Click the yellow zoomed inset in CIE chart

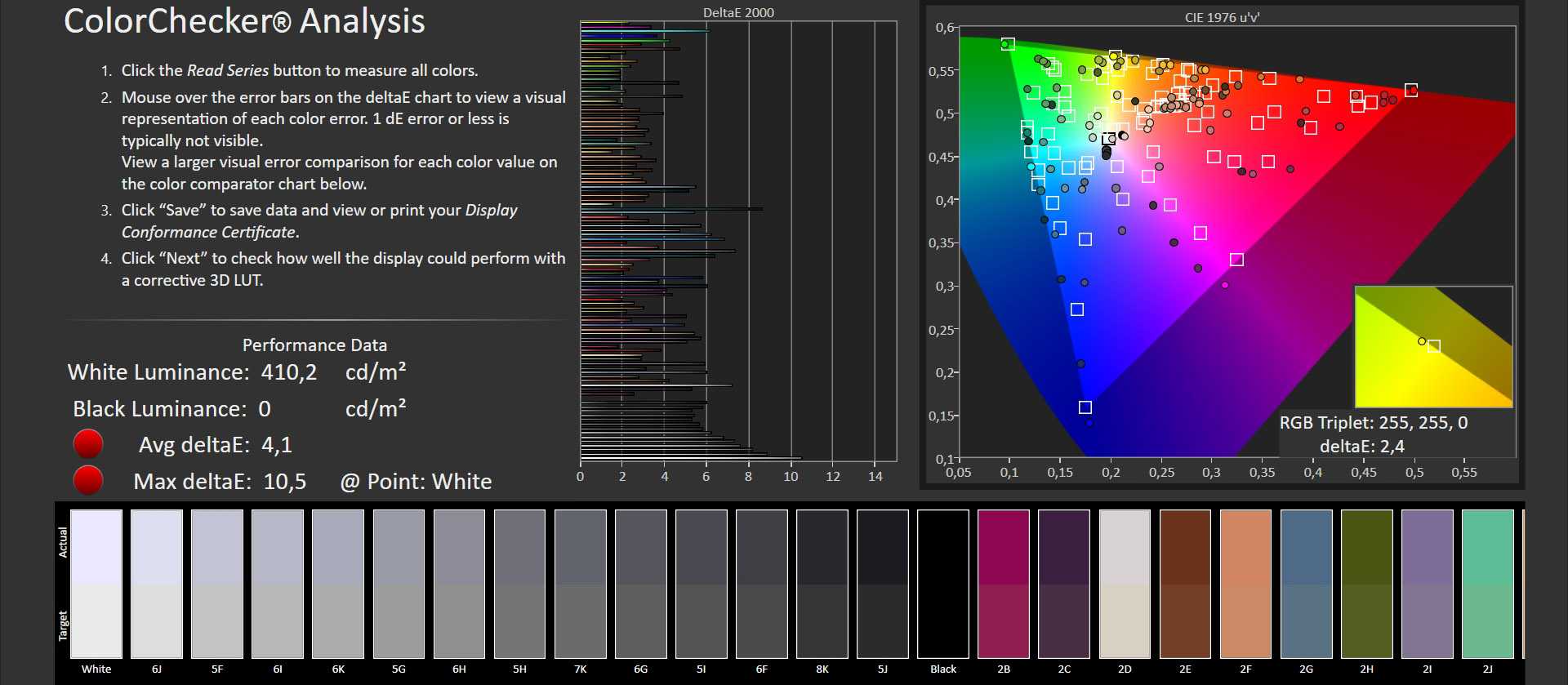[x=1433, y=346]
